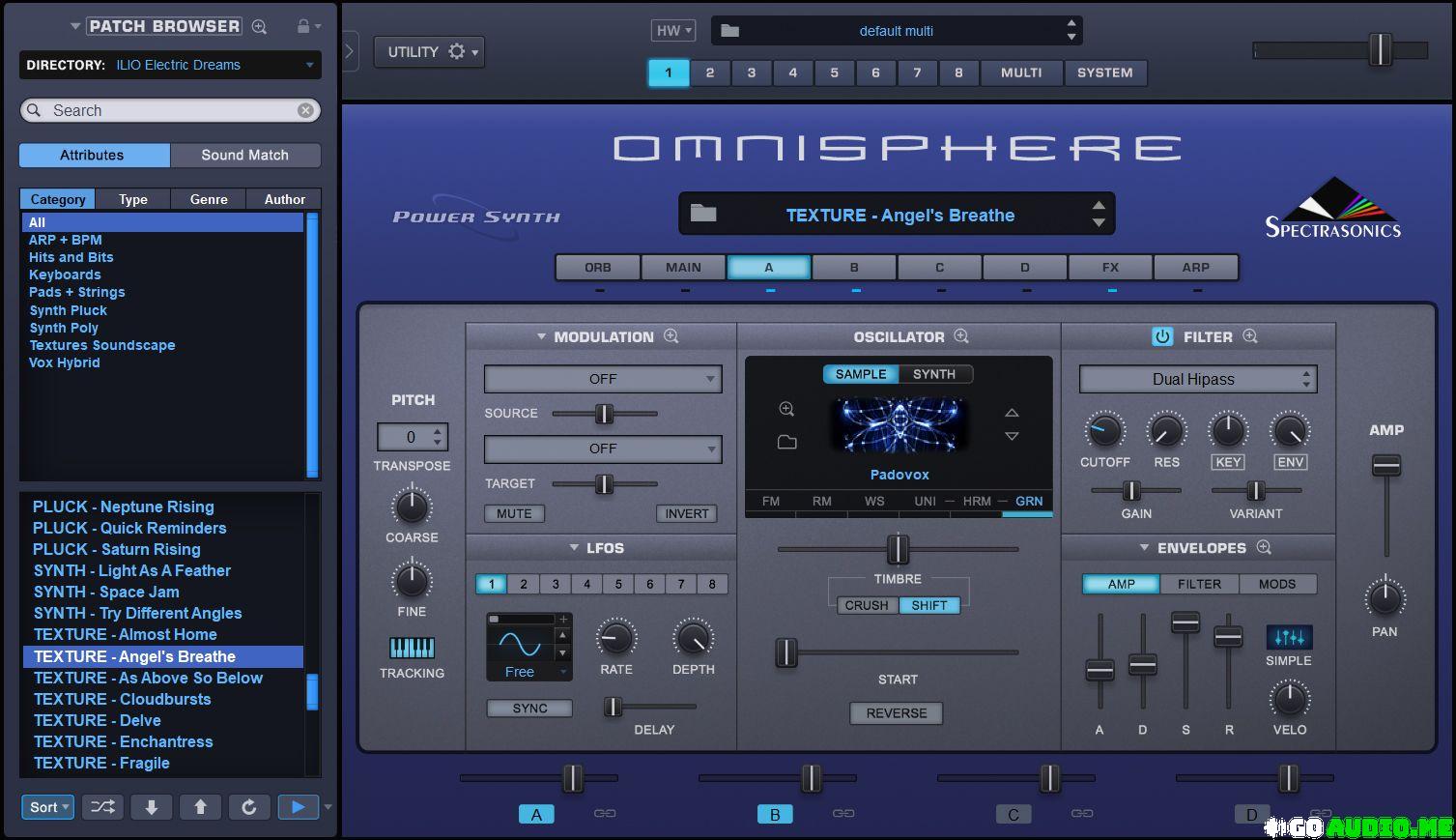This screenshot has height=840, width=1456.
Task: Open the Oscillator zoom magnifier icon
Action: [x=961, y=336]
